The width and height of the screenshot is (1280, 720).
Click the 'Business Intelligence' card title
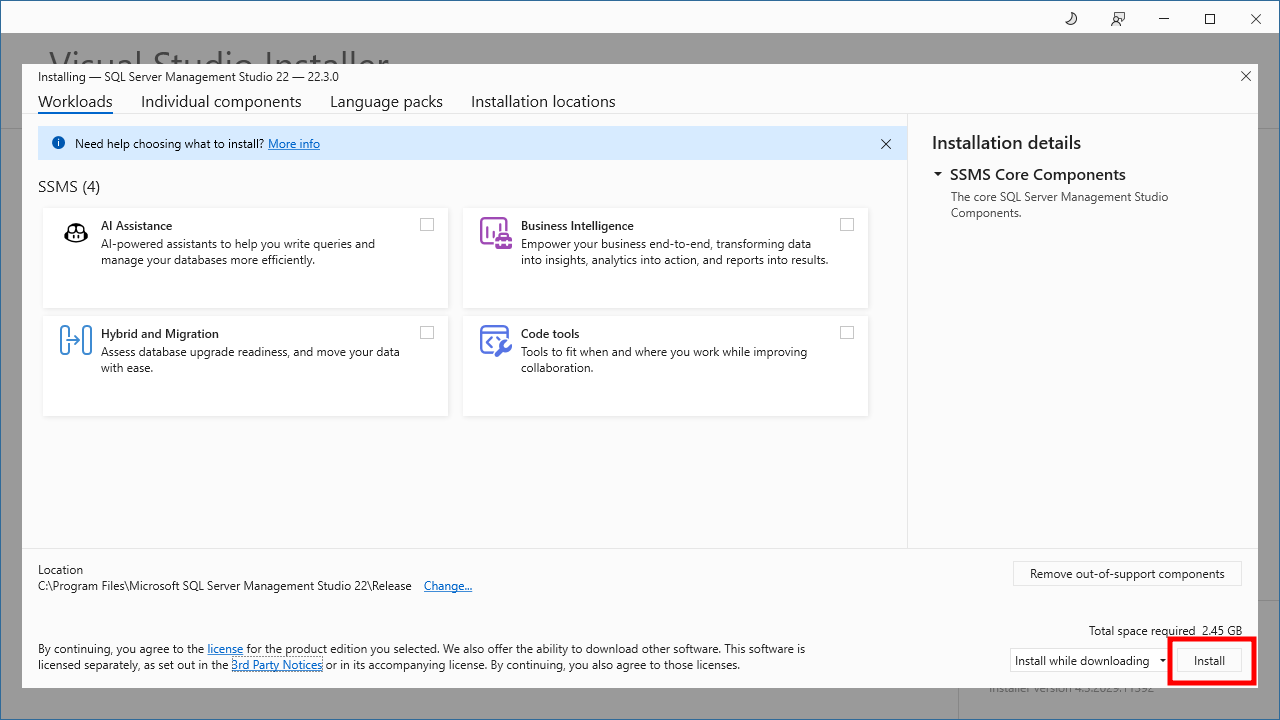pos(577,226)
